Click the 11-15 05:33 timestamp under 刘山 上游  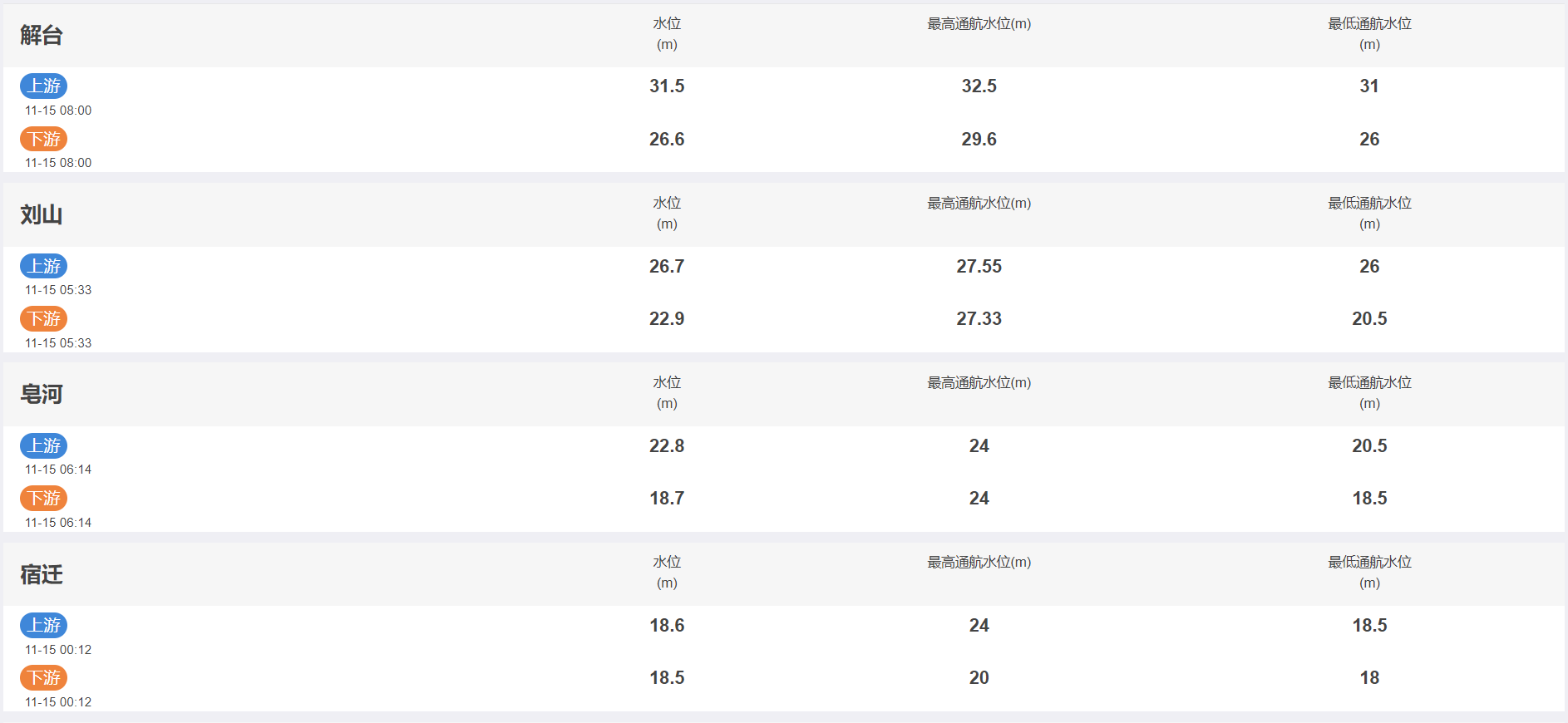[x=58, y=290]
